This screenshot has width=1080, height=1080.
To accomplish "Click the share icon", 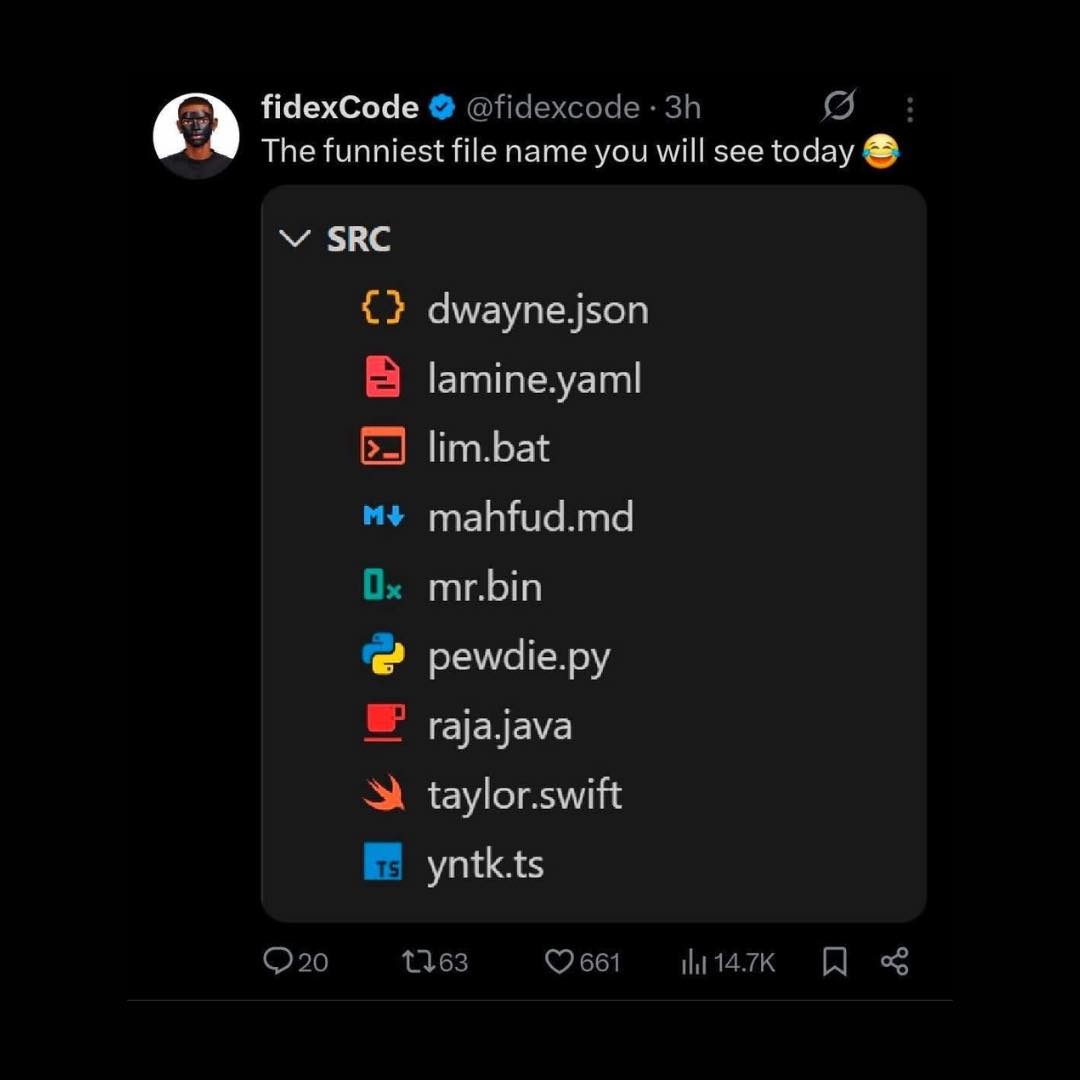I will pos(894,962).
